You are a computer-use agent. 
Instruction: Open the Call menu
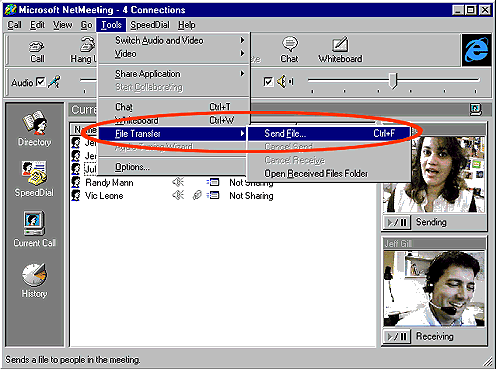click(14, 25)
